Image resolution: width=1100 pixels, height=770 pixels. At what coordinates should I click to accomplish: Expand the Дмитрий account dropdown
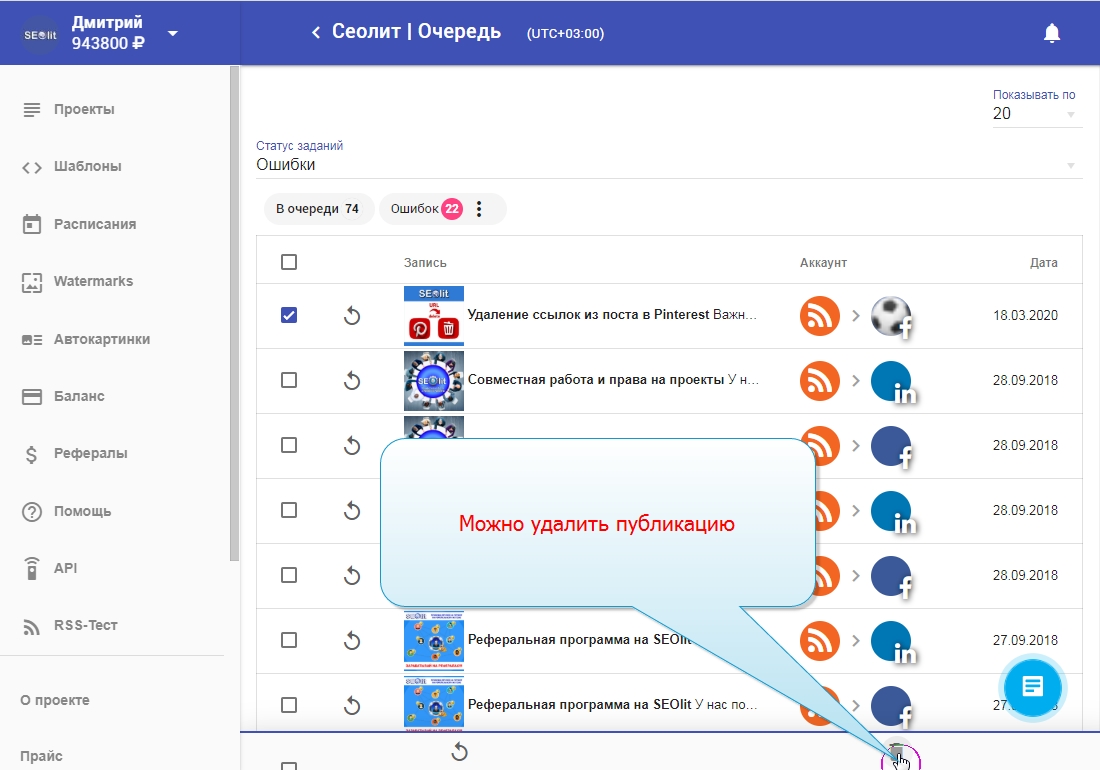(173, 33)
